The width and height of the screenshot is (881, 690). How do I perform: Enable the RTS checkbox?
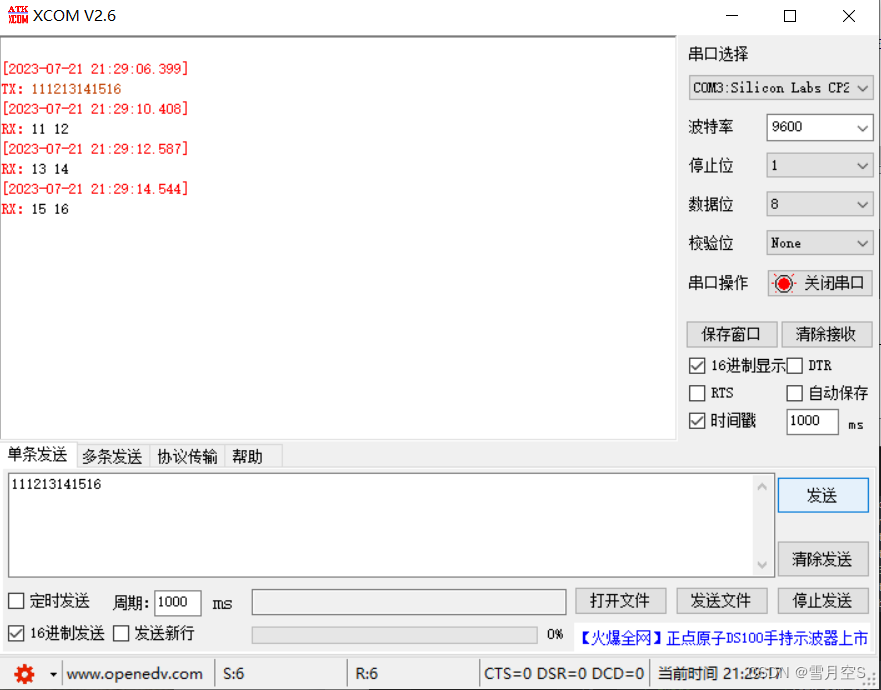pos(697,393)
